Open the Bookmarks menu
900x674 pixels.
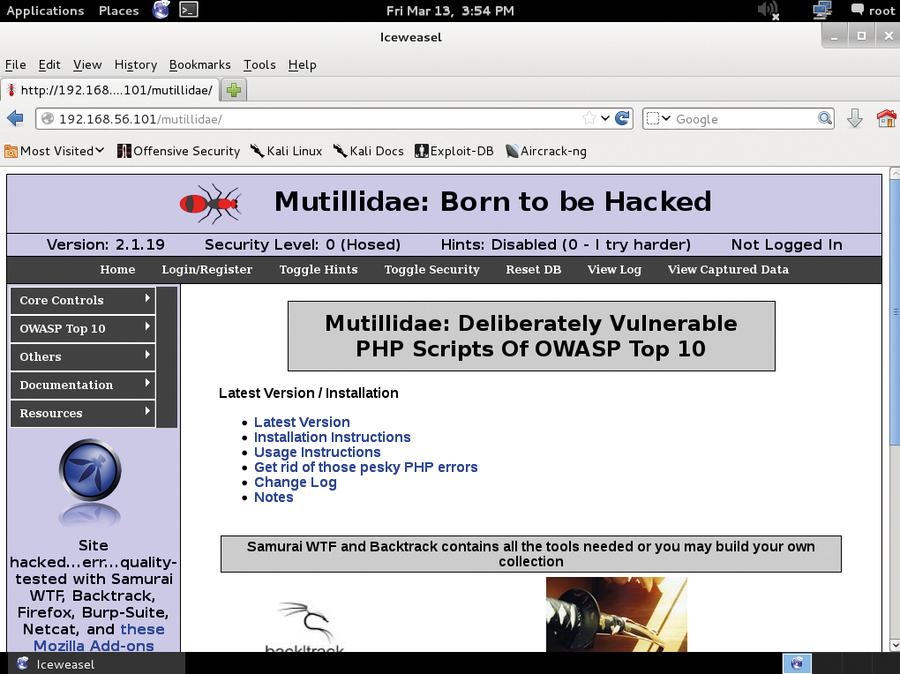click(x=200, y=65)
